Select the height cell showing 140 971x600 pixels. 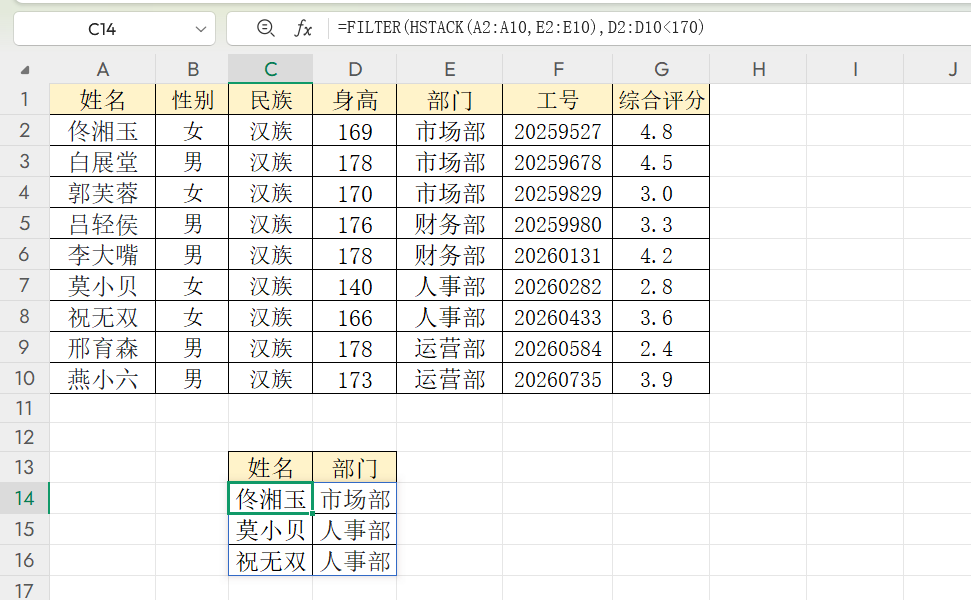coord(355,287)
